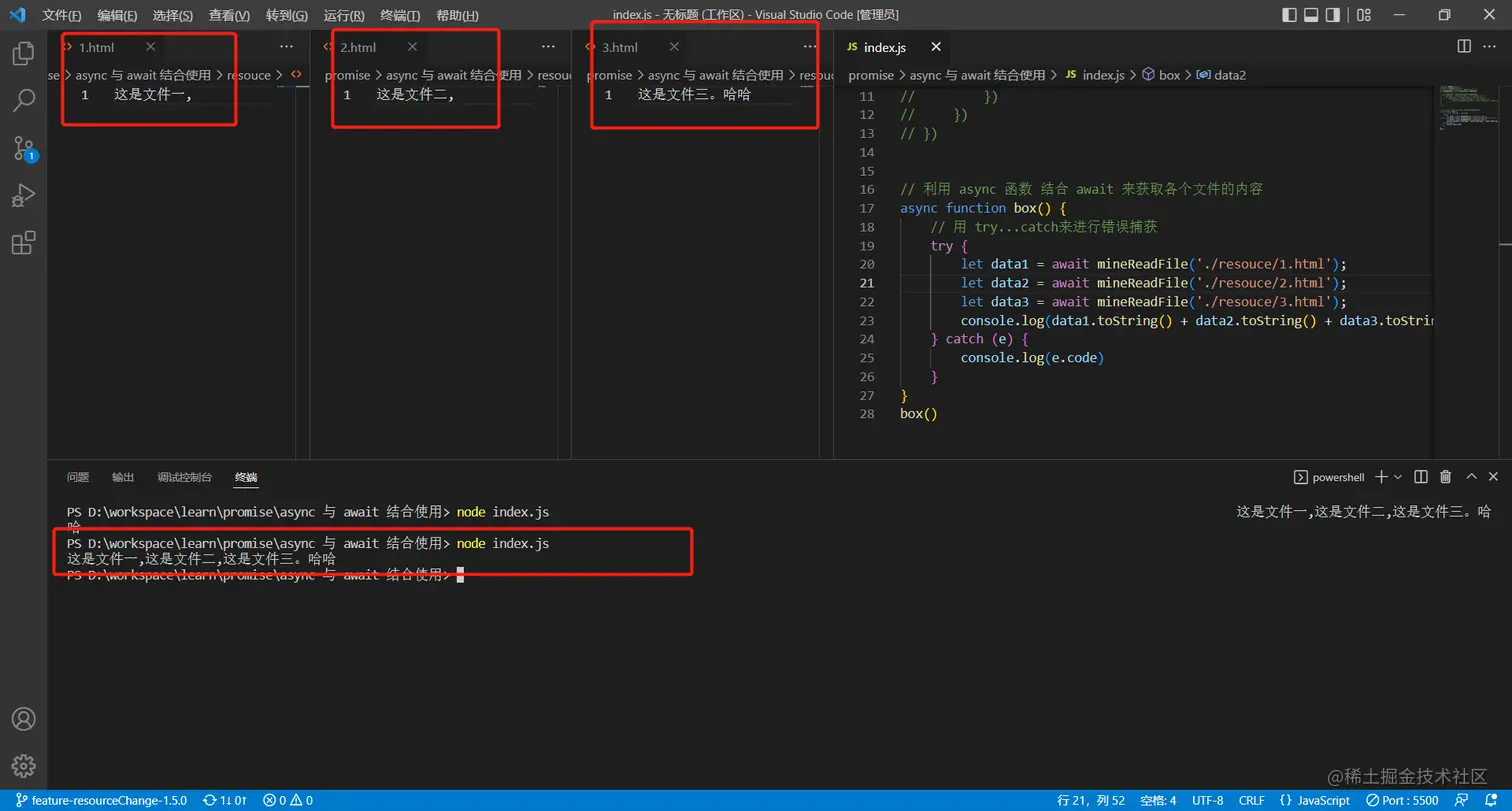Maximize the terminal panel size
Screen dimensions: 1512x811
pyautogui.click(x=1471, y=477)
